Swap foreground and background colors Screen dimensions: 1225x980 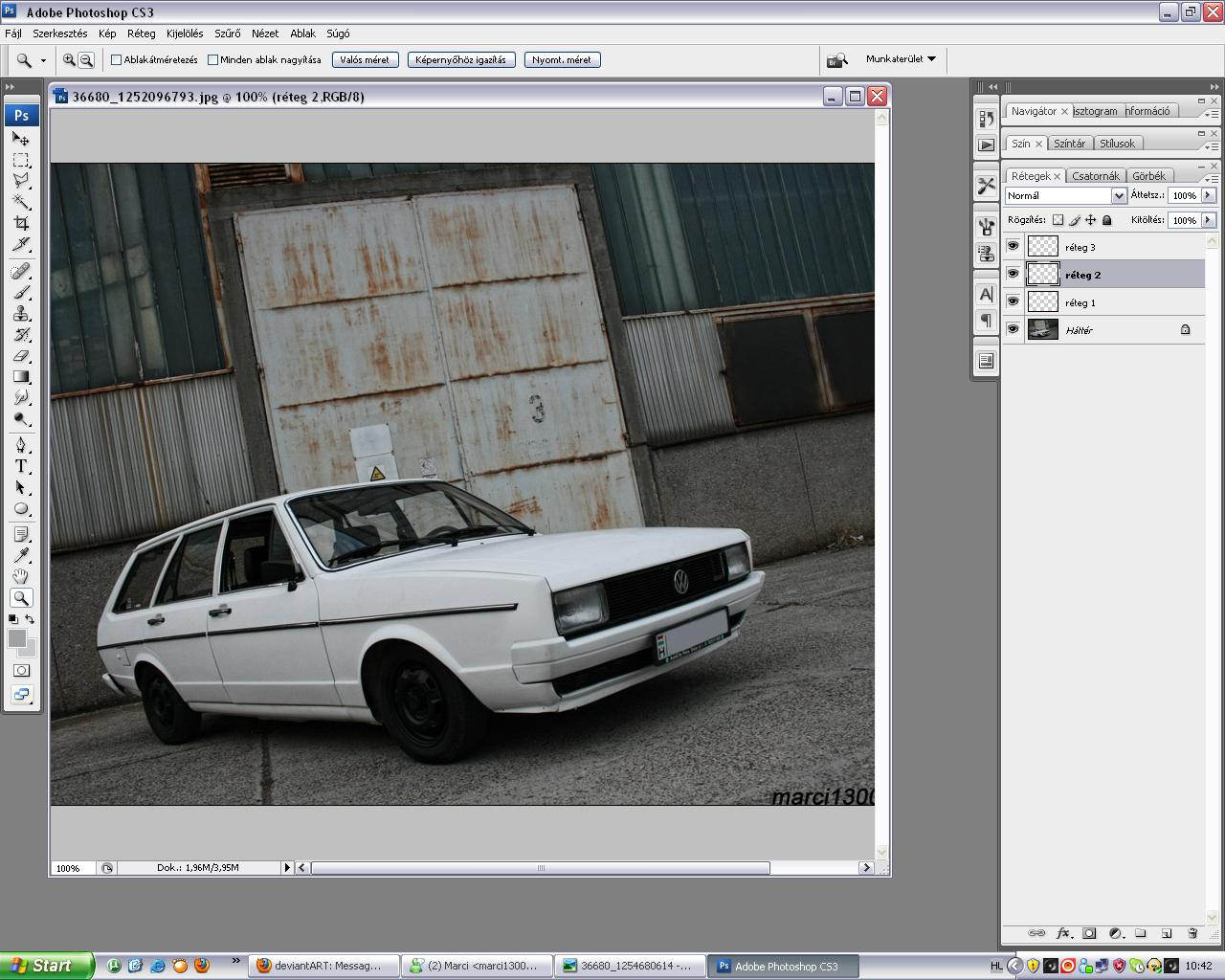coord(31,619)
